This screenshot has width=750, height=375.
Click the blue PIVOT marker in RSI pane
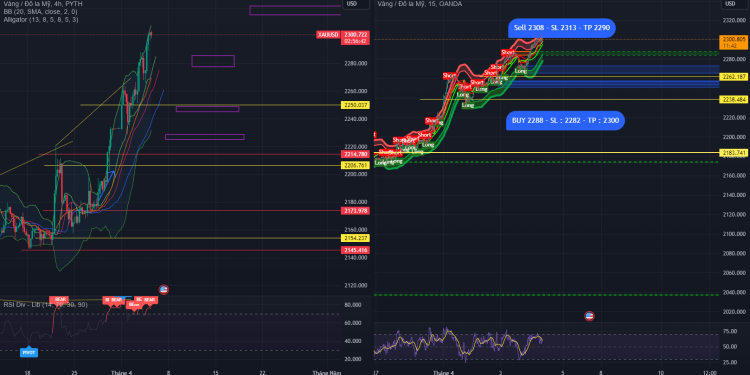click(x=29, y=353)
